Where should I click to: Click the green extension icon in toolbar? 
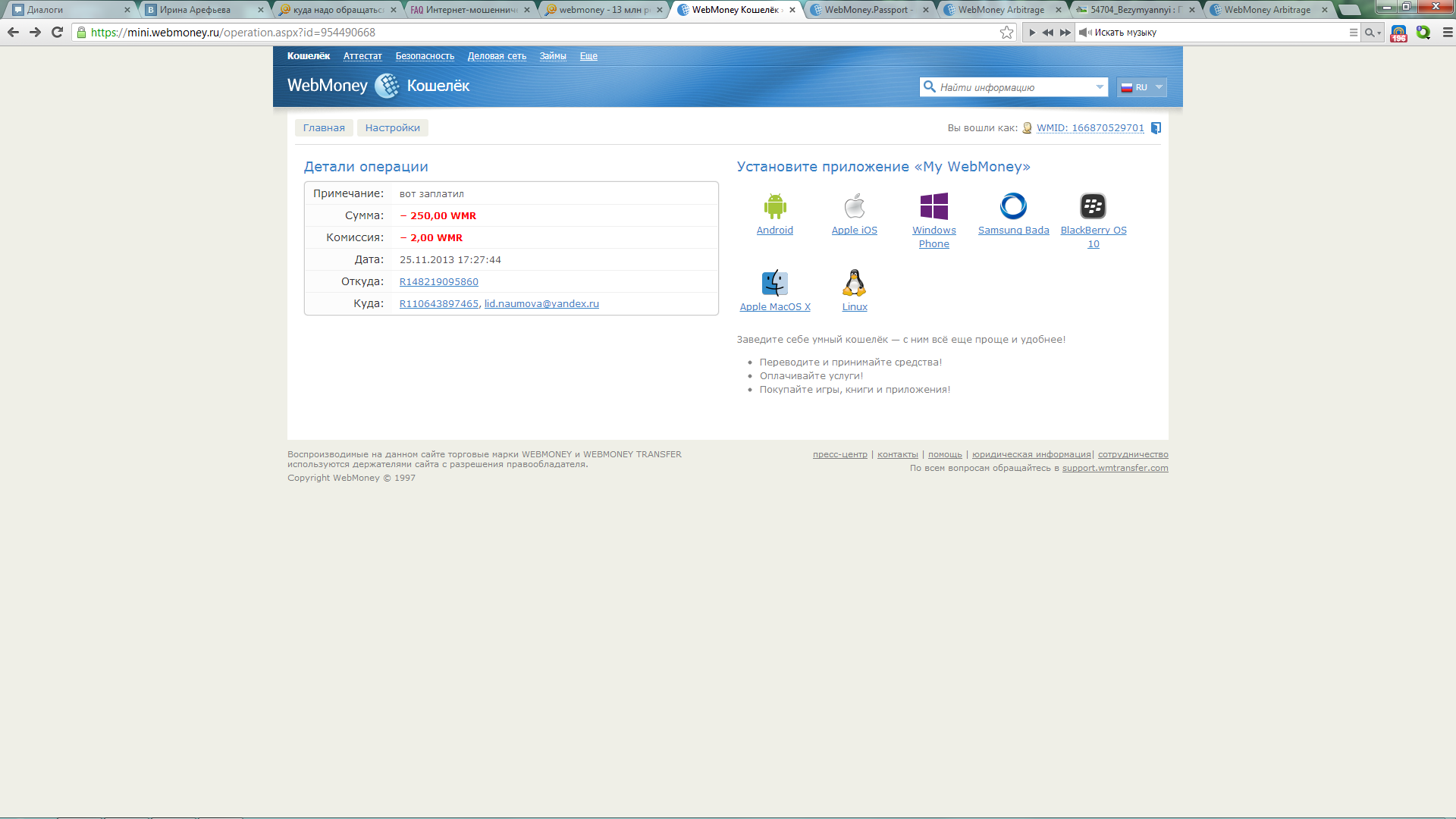(1423, 33)
